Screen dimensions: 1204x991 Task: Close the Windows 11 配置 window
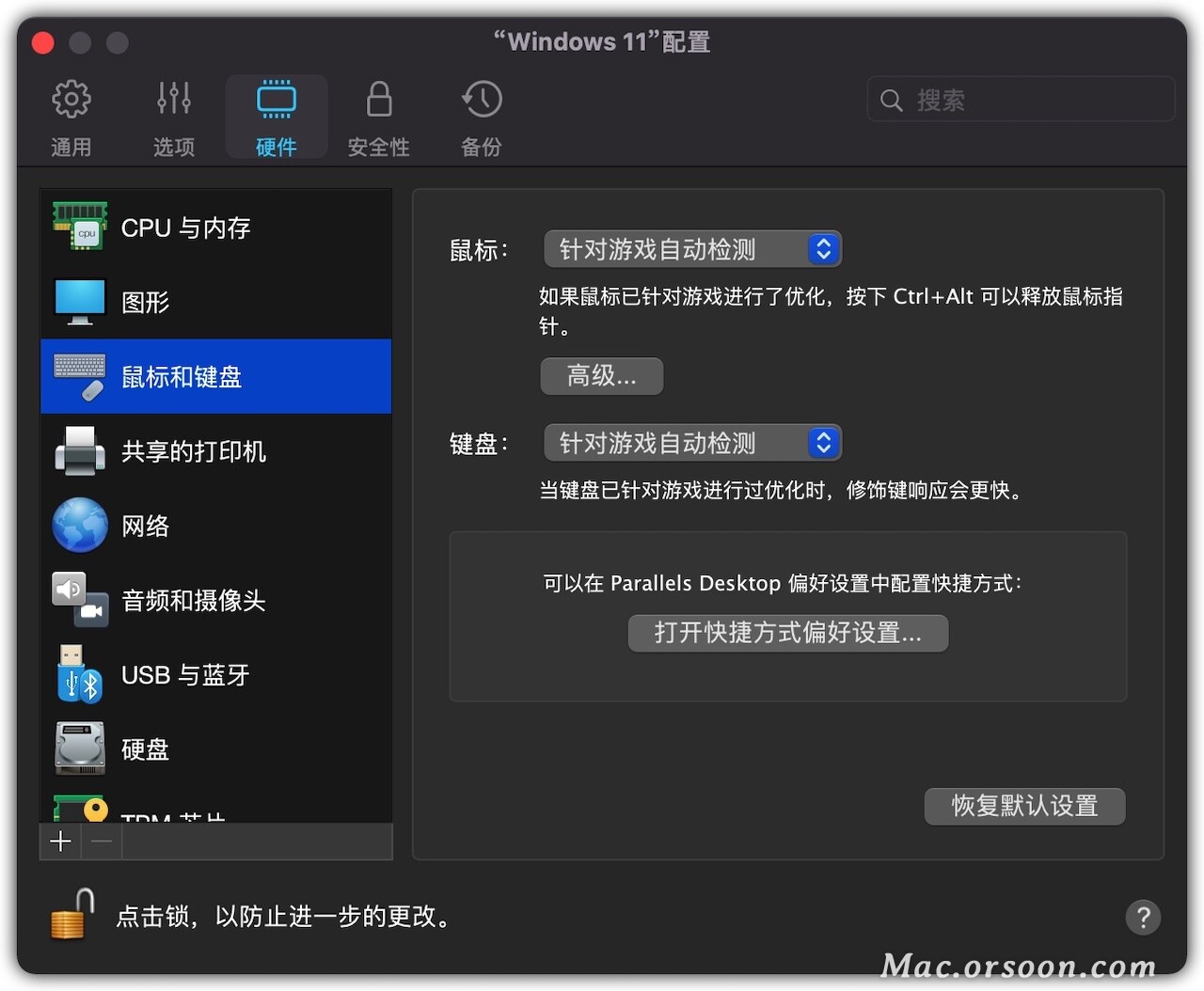point(42,42)
